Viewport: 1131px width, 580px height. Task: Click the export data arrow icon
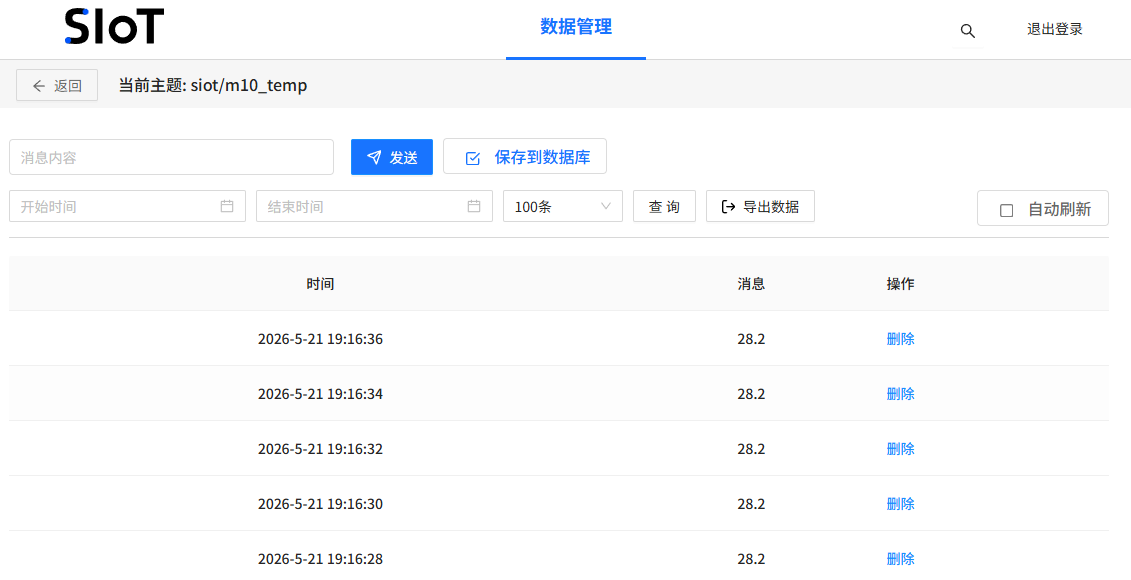click(x=729, y=207)
